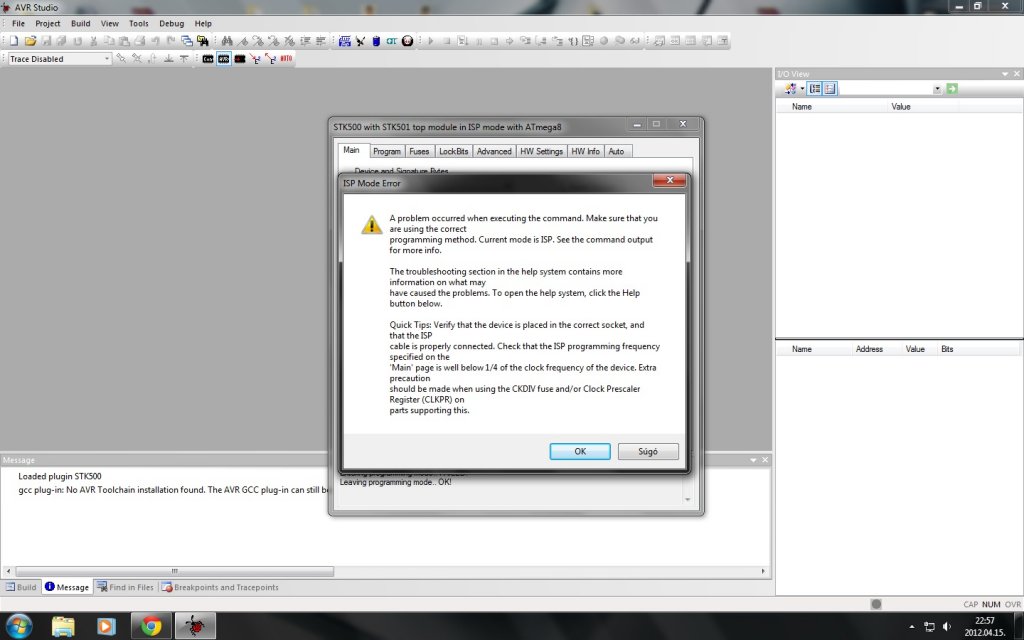Viewport: 1024px width, 640px height.
Task: Switch to the LockBits tab
Action: pyautogui.click(x=453, y=152)
